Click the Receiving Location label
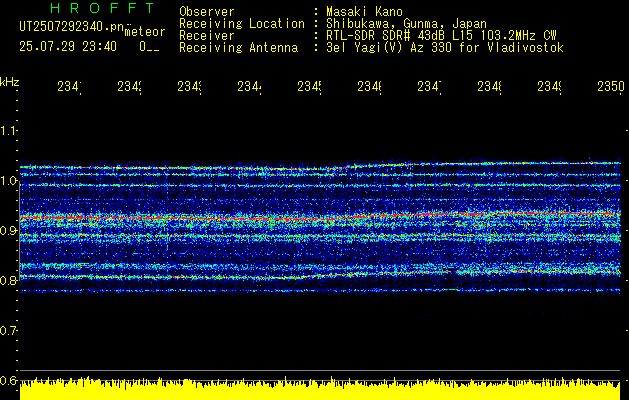 (242, 24)
